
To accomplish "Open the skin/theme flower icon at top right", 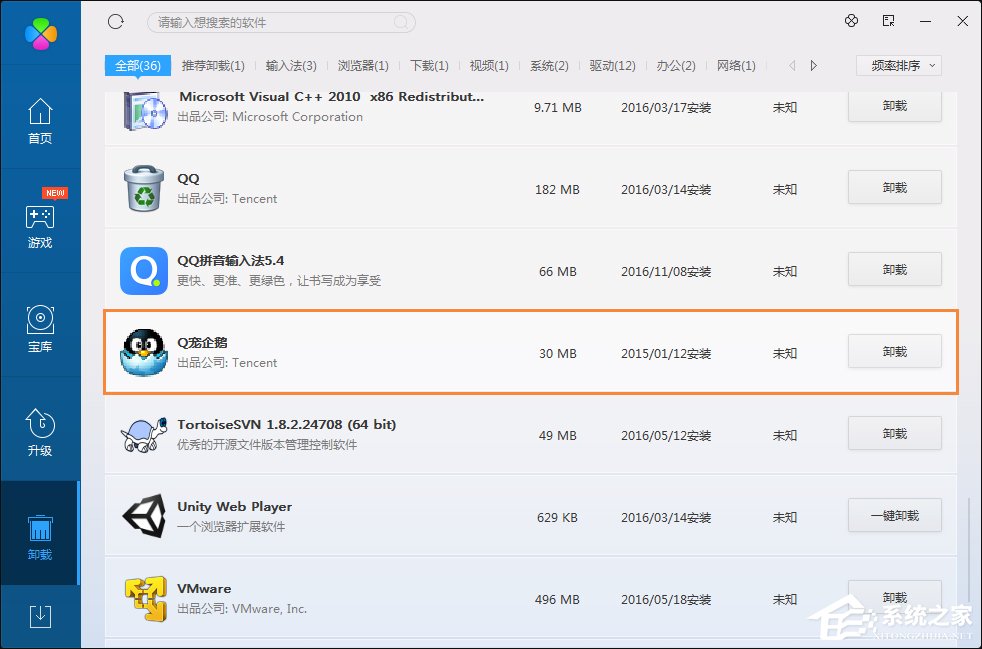I will click(851, 20).
